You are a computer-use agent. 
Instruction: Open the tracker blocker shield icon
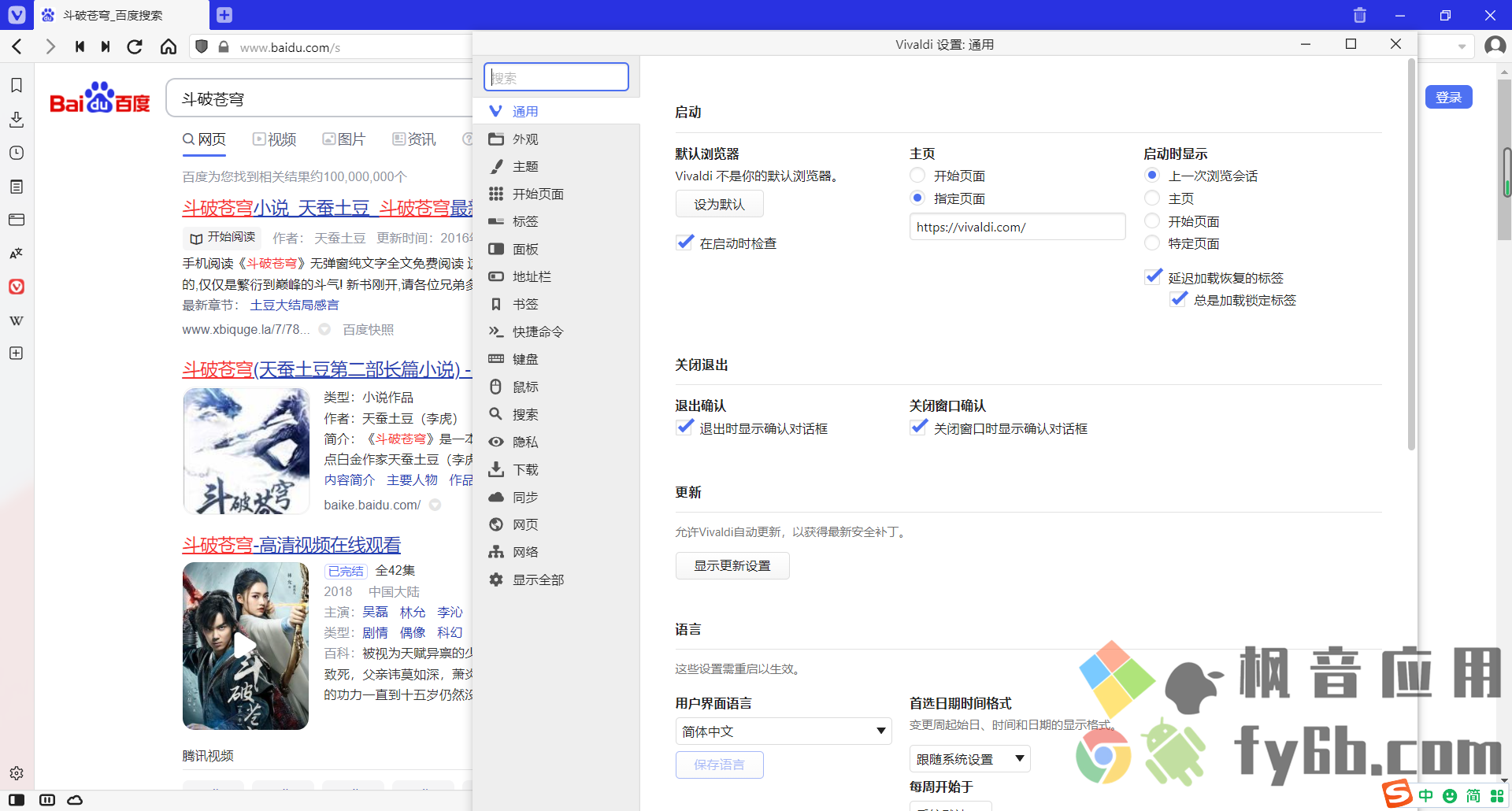pos(202,47)
